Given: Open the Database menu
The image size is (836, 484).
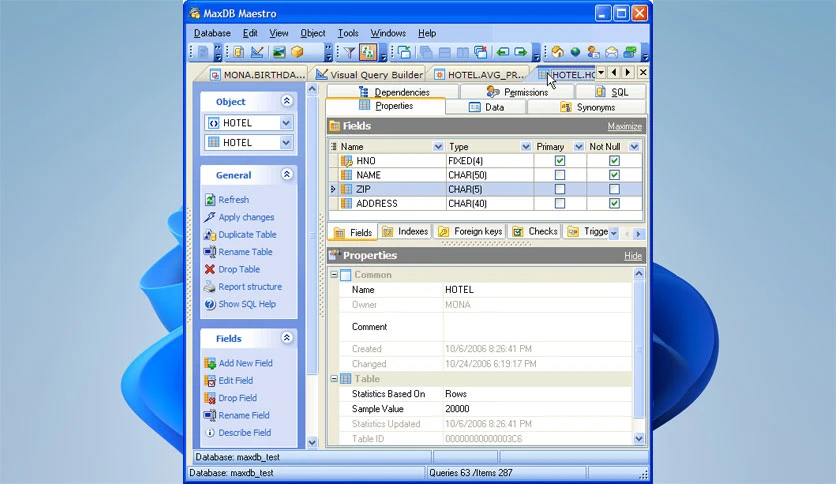Looking at the screenshot, I should [x=212, y=33].
